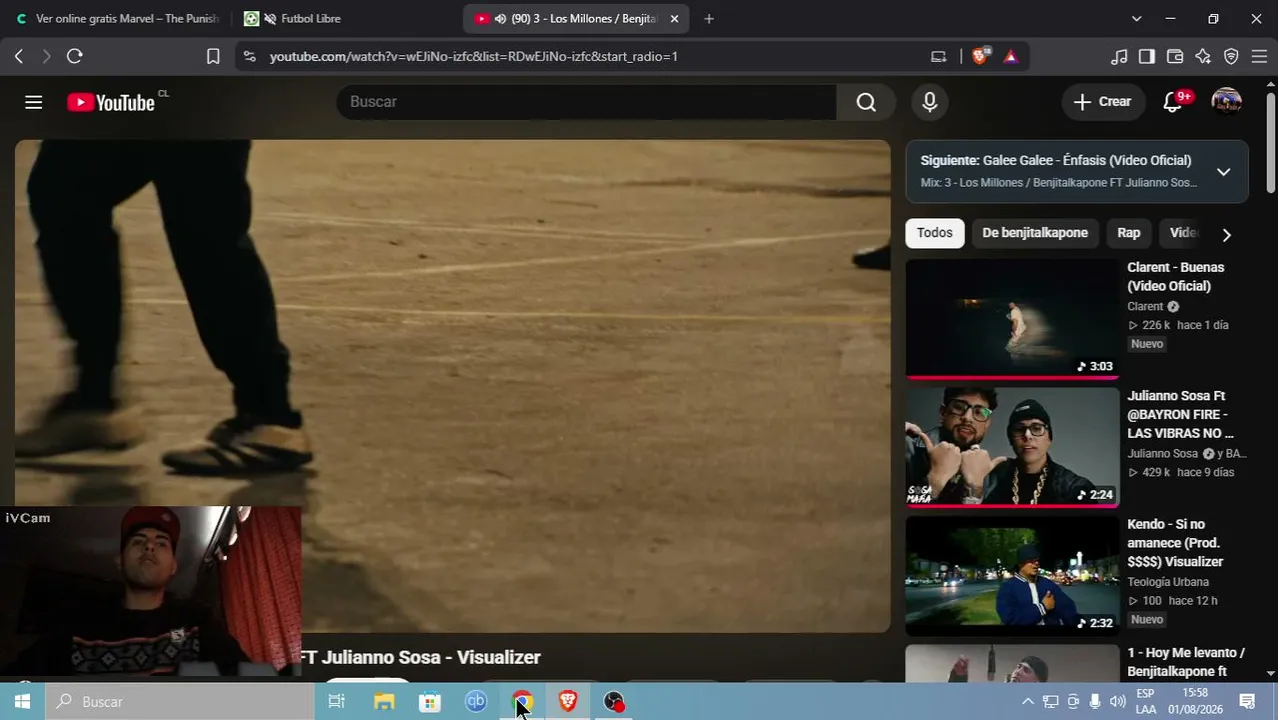This screenshot has width=1278, height=720.
Task: Open Chrome from the taskbar
Action: (x=522, y=701)
